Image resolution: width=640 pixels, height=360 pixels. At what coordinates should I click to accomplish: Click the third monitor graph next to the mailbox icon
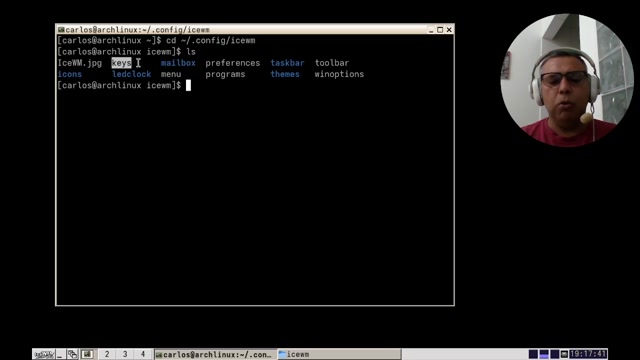(554, 354)
